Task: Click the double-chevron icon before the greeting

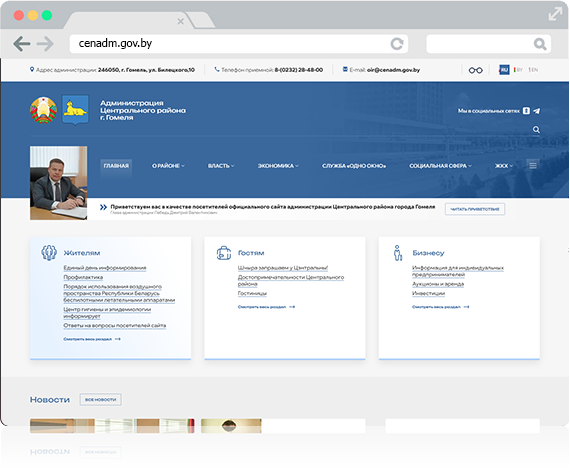Action: click(103, 207)
